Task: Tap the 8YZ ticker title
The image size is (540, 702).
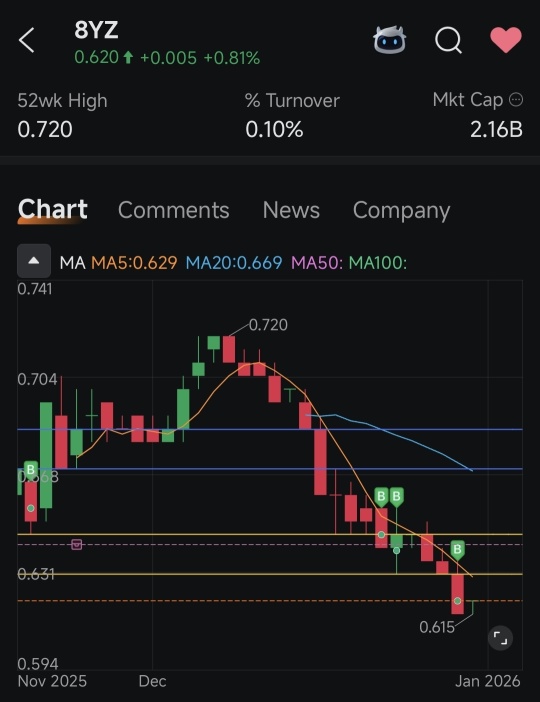Action: point(96,30)
